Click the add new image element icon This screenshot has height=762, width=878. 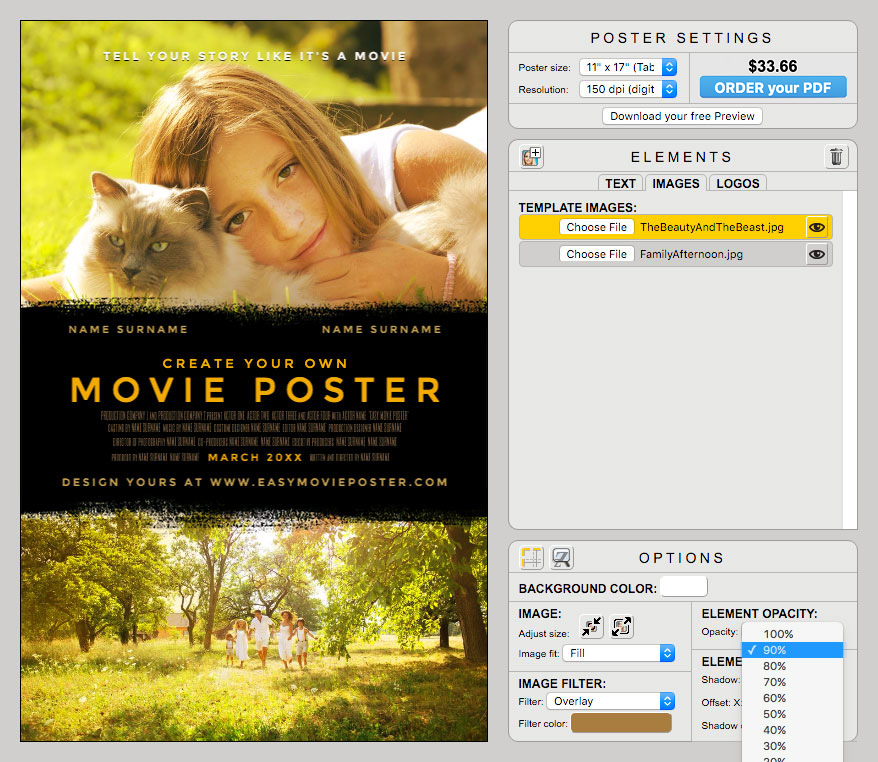(x=531, y=157)
